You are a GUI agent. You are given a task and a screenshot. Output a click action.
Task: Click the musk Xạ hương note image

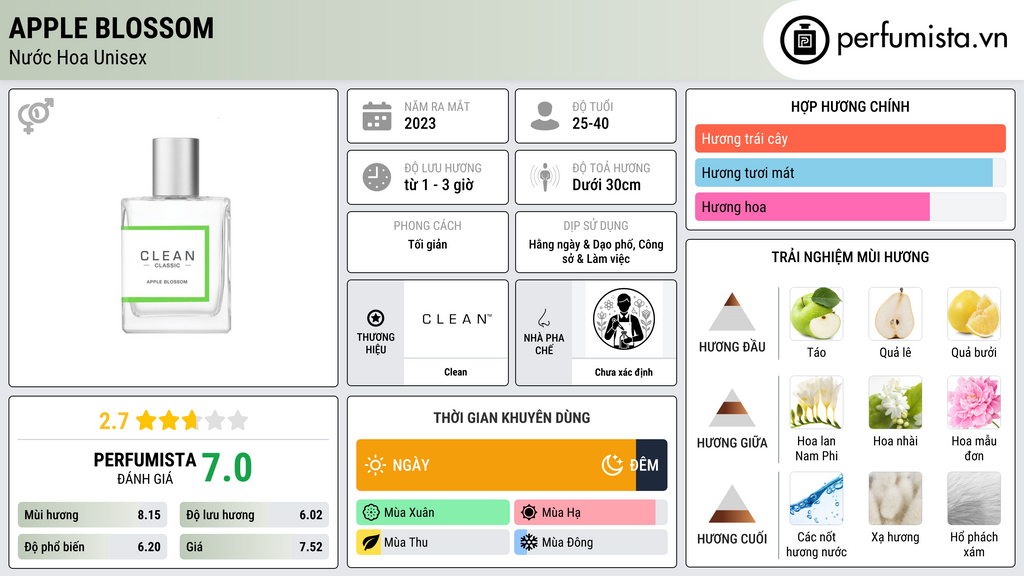click(x=895, y=499)
